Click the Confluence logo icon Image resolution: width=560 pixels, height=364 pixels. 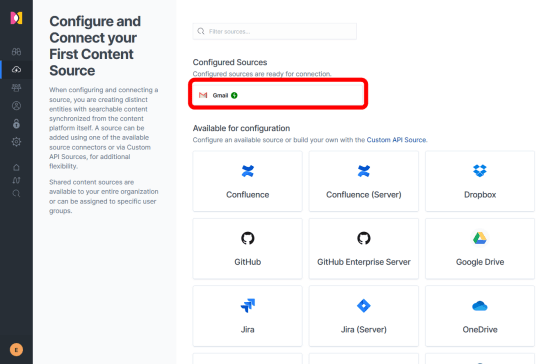click(248, 171)
